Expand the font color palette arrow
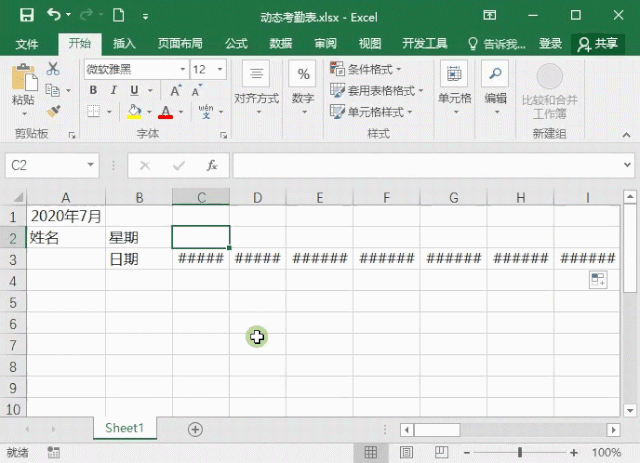The image size is (640, 463). point(181,111)
